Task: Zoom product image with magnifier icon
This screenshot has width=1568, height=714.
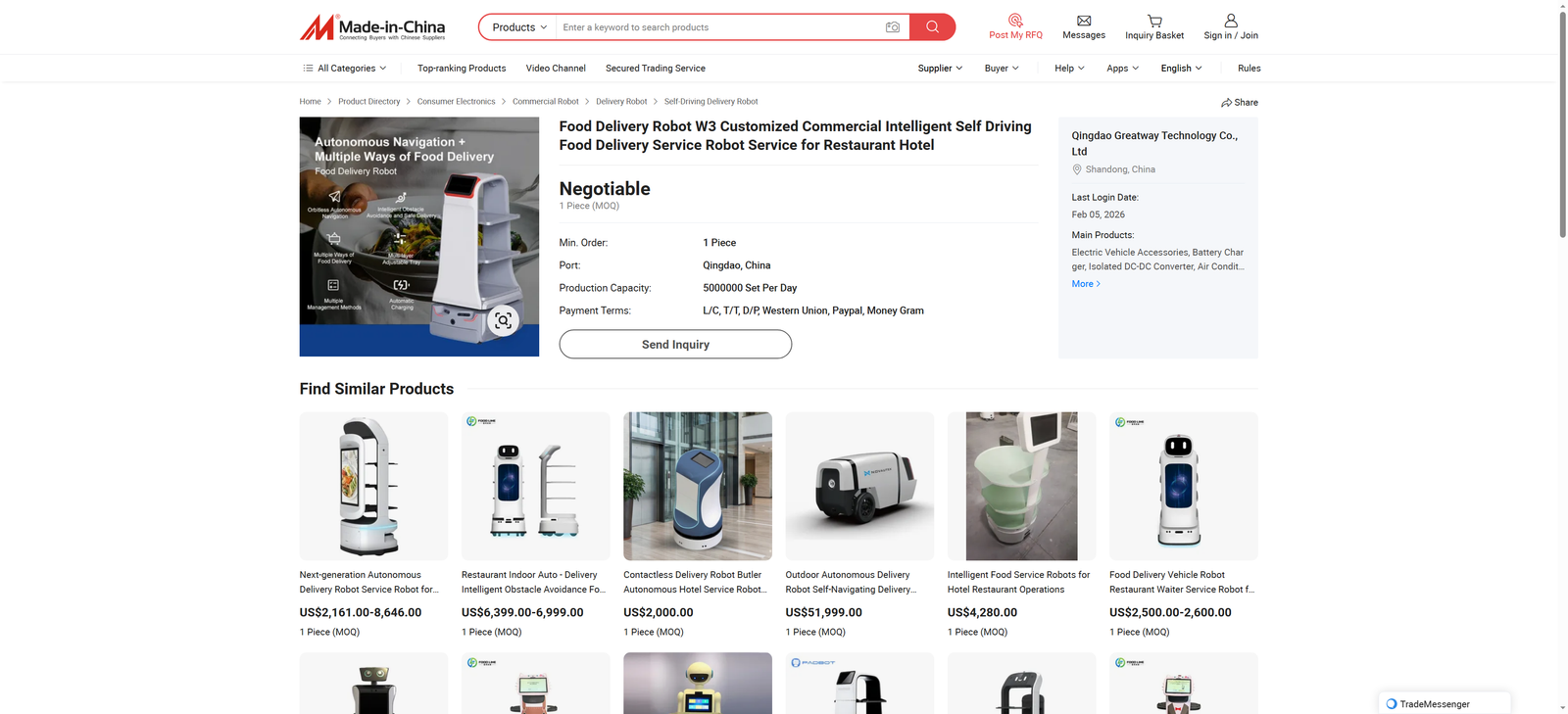Action: tap(503, 320)
